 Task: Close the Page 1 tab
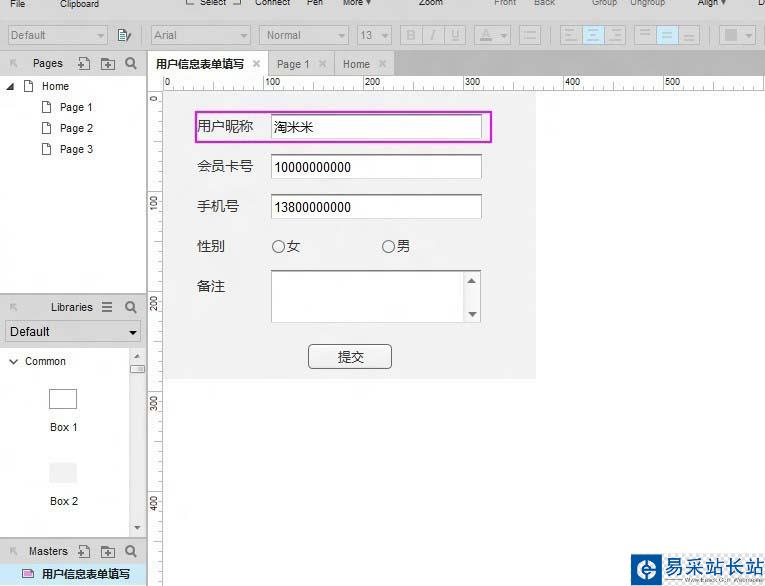pos(322,63)
